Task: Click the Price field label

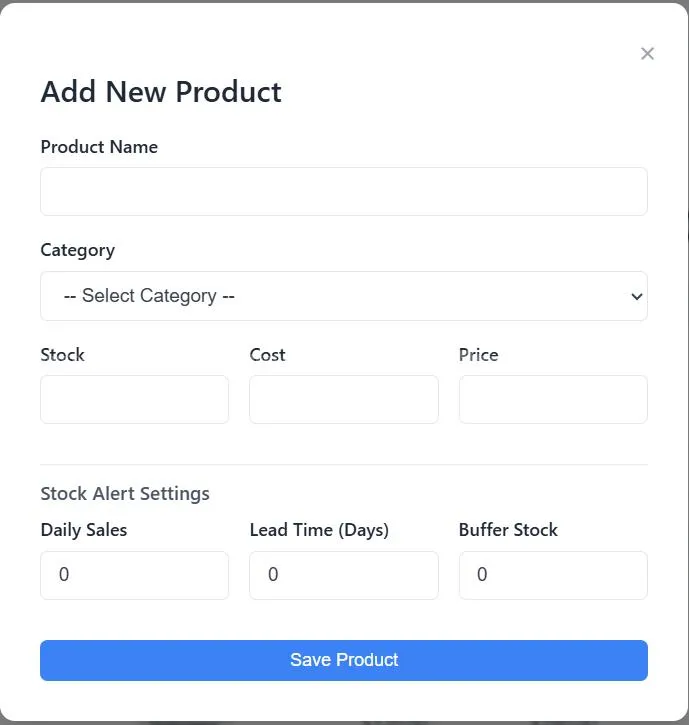Action: 478,355
